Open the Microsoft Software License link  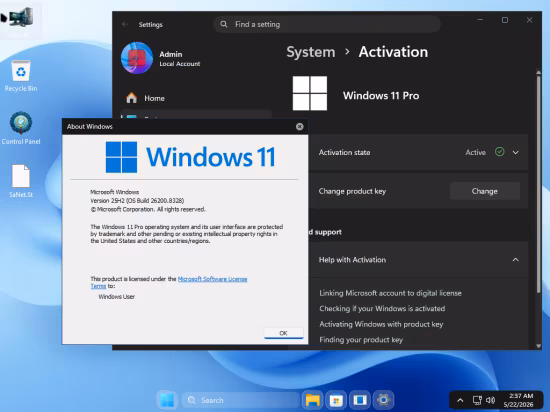point(213,279)
